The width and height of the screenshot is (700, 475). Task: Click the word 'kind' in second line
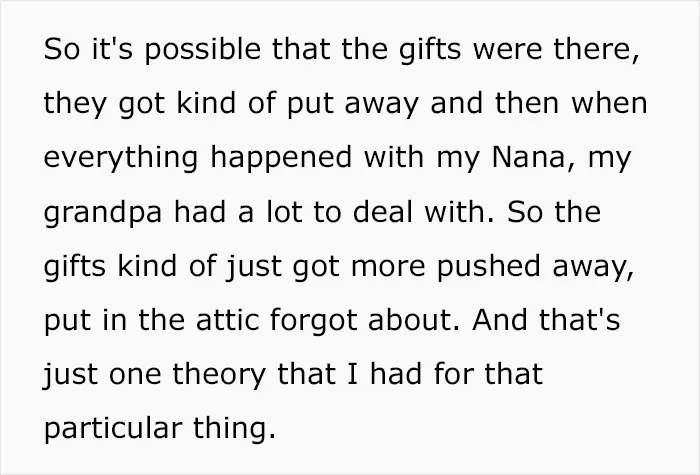(x=206, y=103)
